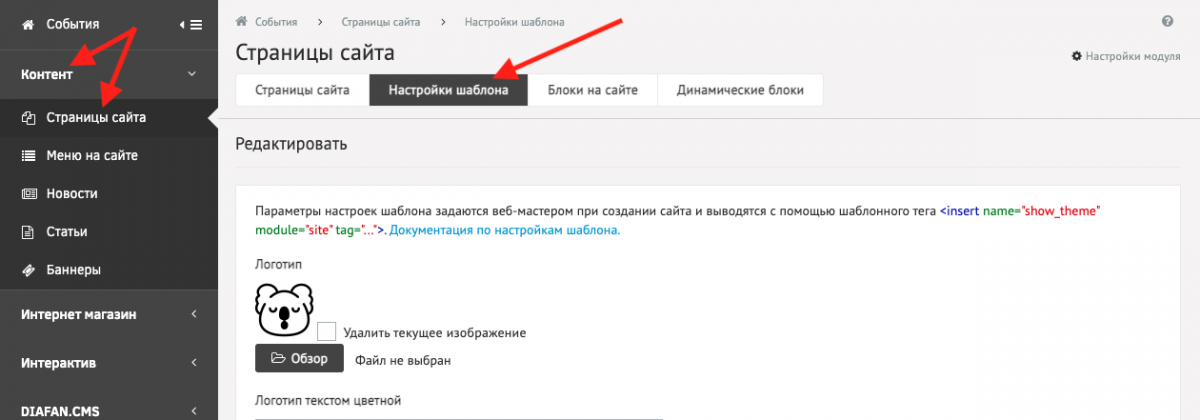Click the koala logo thumbnail image
Screen dimensions: 1200x420
pos(284,310)
